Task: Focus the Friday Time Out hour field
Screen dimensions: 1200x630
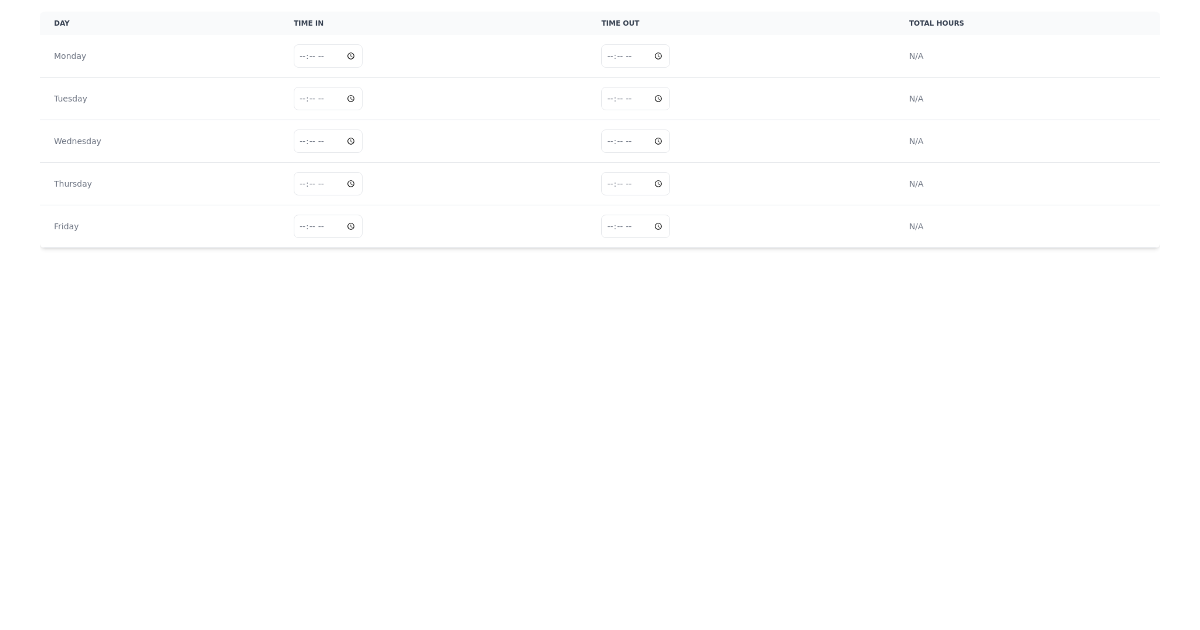Action: 610,226
